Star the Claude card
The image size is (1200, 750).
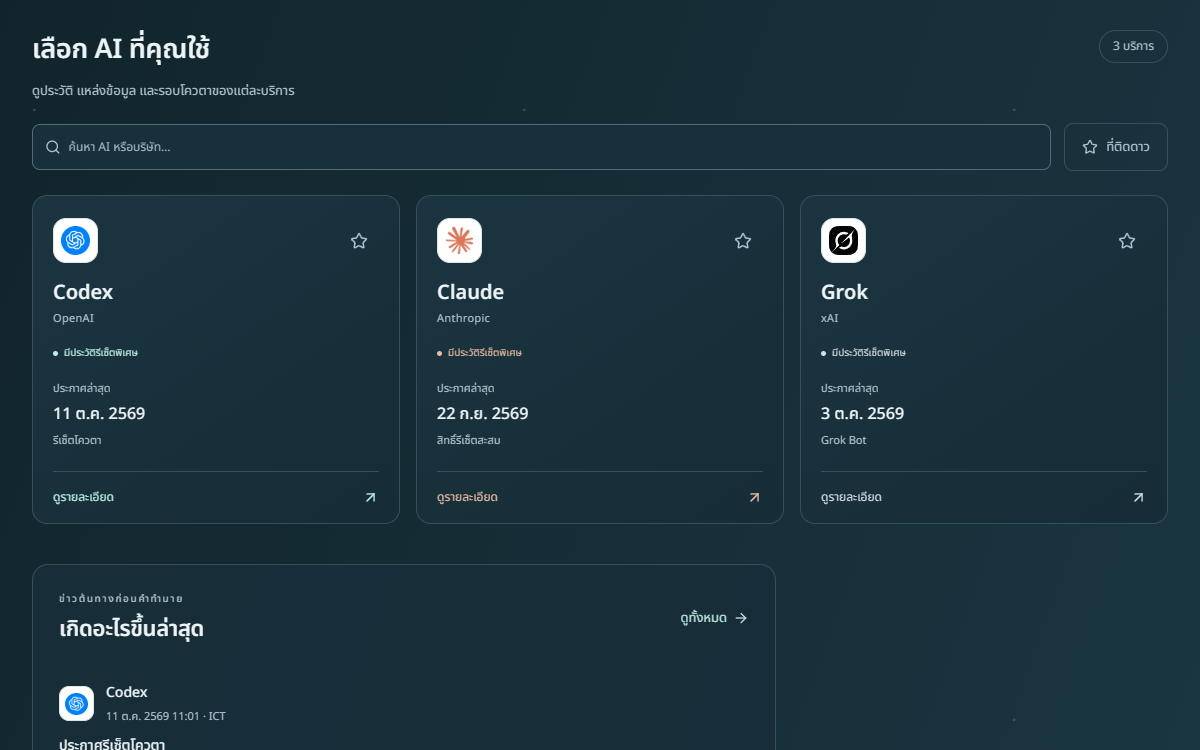click(743, 241)
